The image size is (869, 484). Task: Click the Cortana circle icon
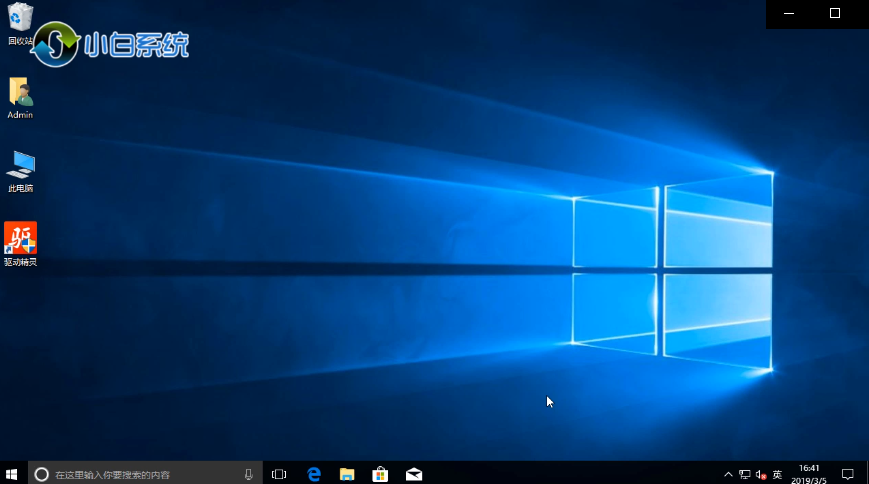42,474
